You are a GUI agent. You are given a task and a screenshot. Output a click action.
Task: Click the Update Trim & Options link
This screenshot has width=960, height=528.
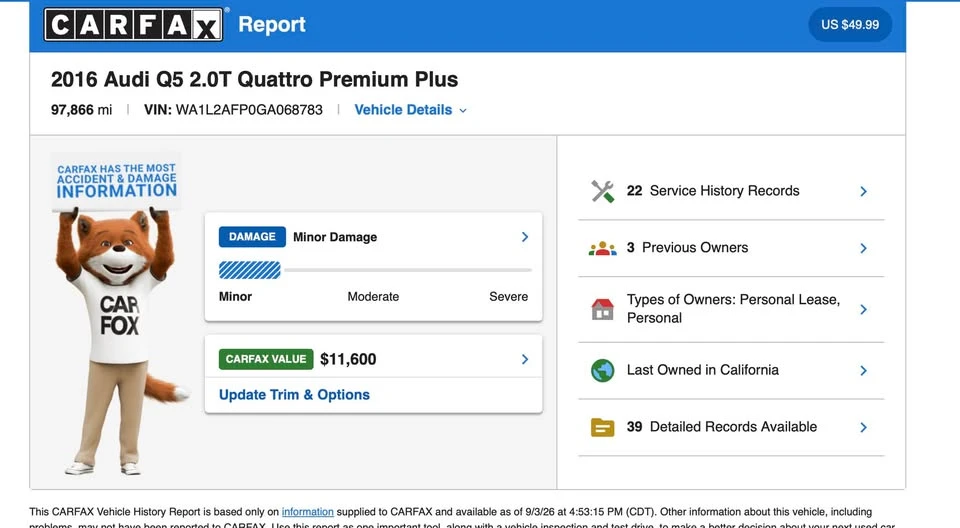click(294, 395)
